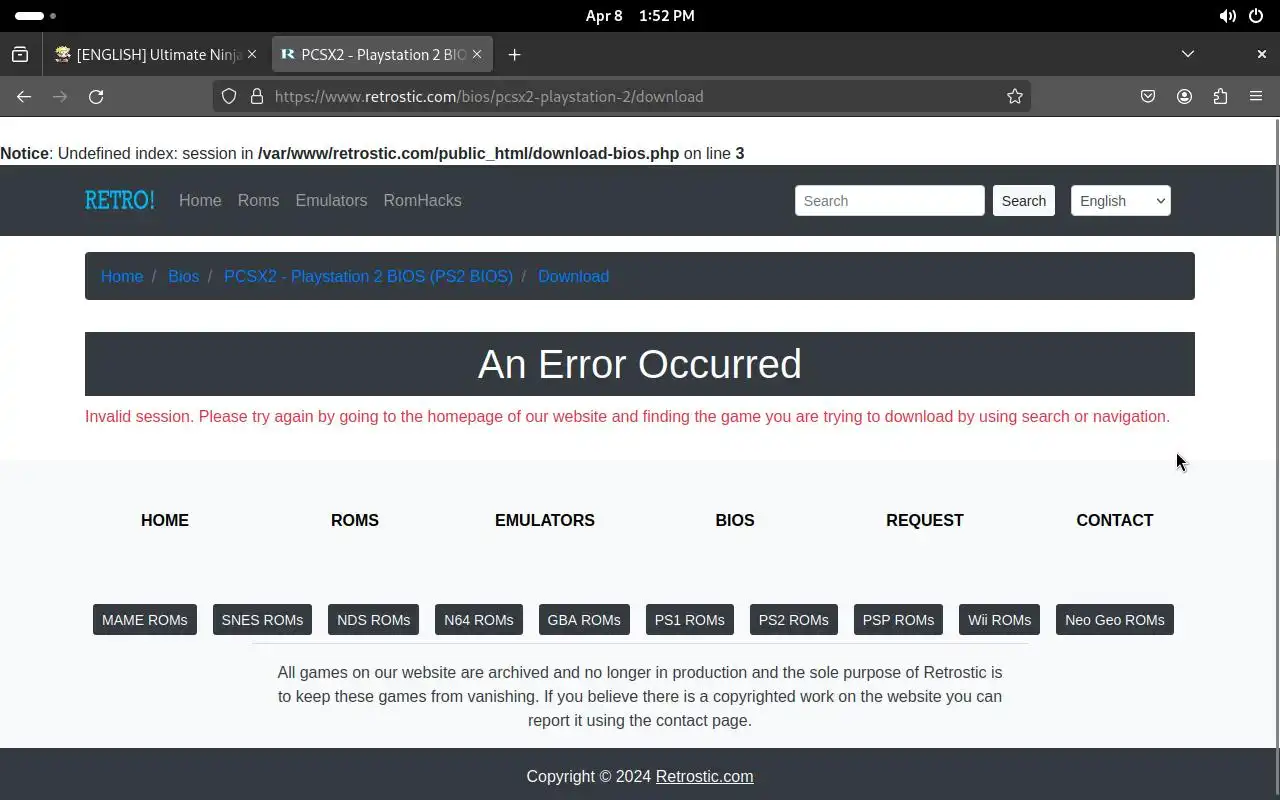Open Emulators in the top navbar
Viewport: 1280px width, 800px height.
pos(331,200)
